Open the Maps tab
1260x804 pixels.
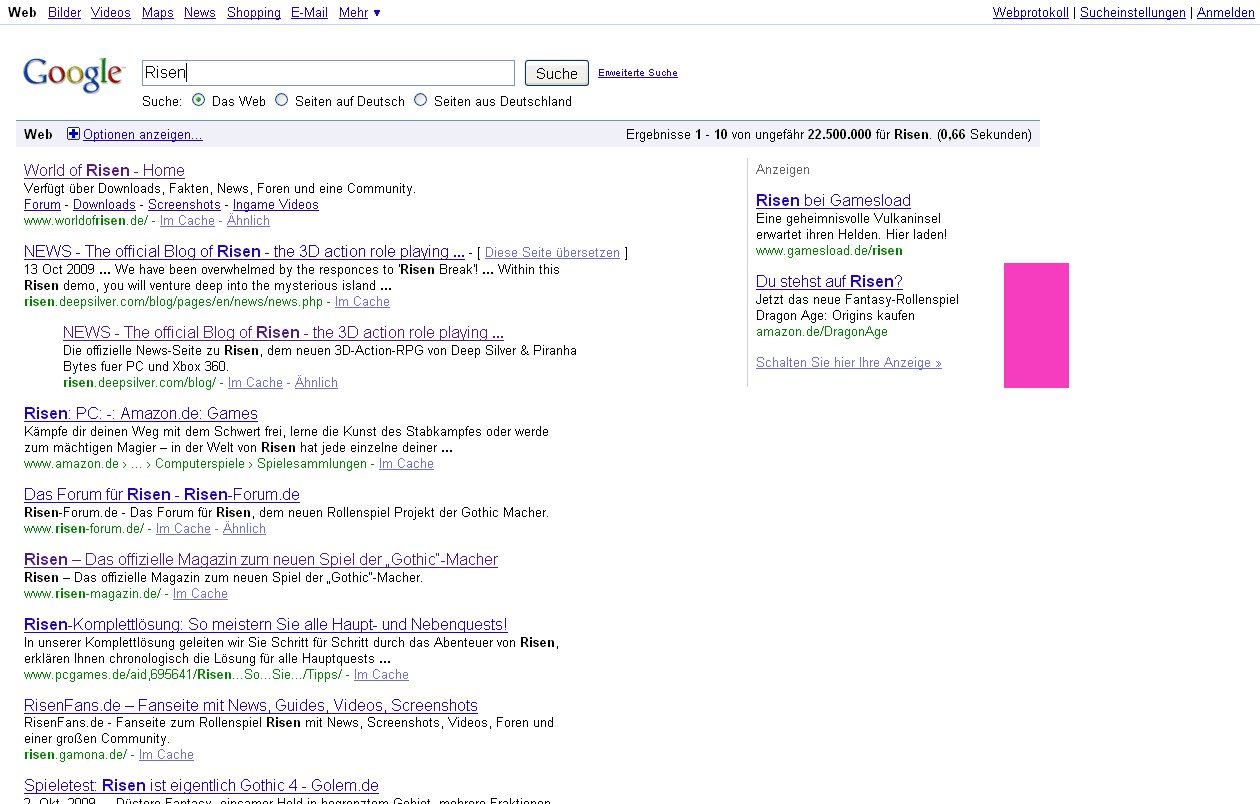point(157,12)
